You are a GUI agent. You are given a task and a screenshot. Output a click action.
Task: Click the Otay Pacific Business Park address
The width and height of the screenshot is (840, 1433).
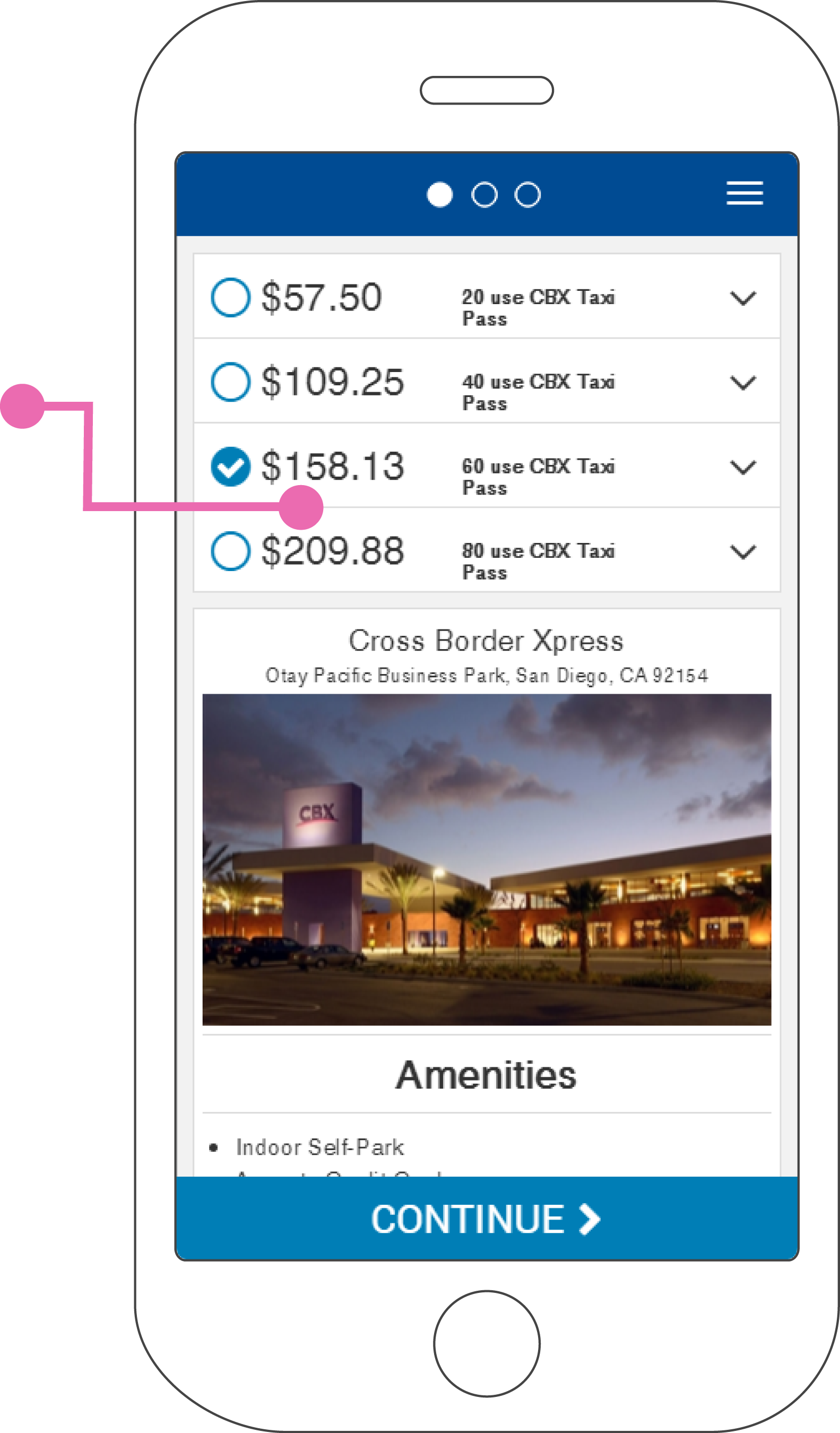(x=486, y=676)
